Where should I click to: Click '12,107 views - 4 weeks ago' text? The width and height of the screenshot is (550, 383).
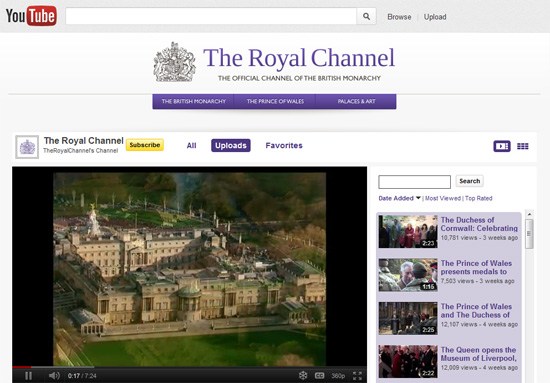(x=479, y=324)
